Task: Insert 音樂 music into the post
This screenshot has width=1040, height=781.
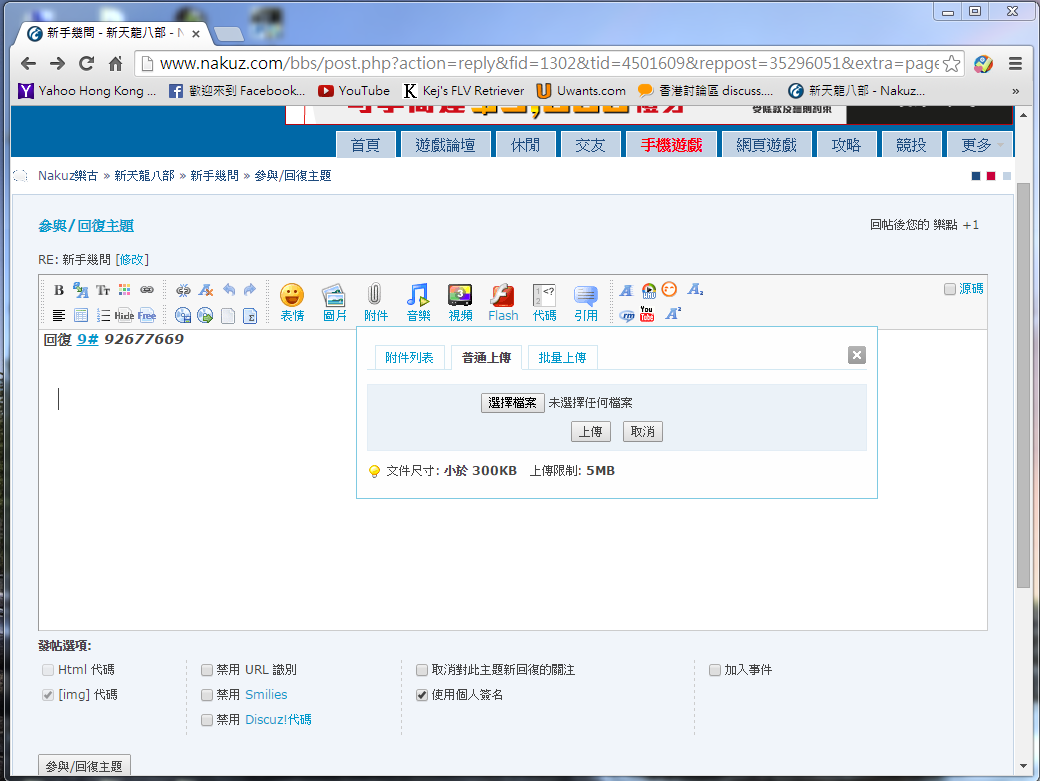Action: pos(419,303)
